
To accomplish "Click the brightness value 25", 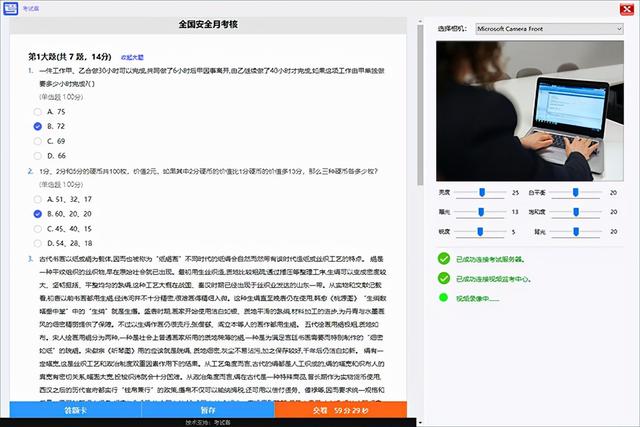I will pyautogui.click(x=516, y=192).
